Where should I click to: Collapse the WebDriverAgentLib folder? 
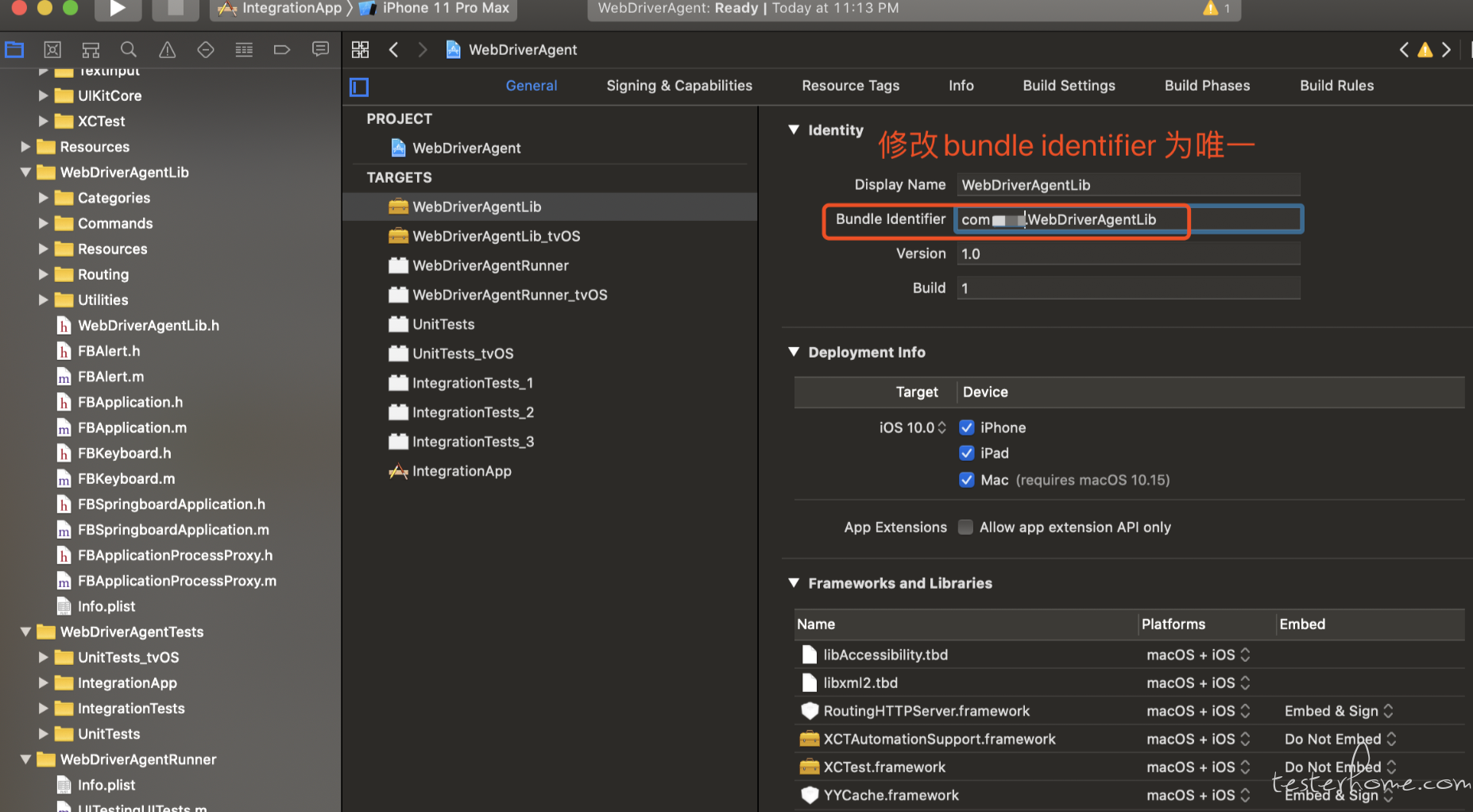tap(25, 172)
